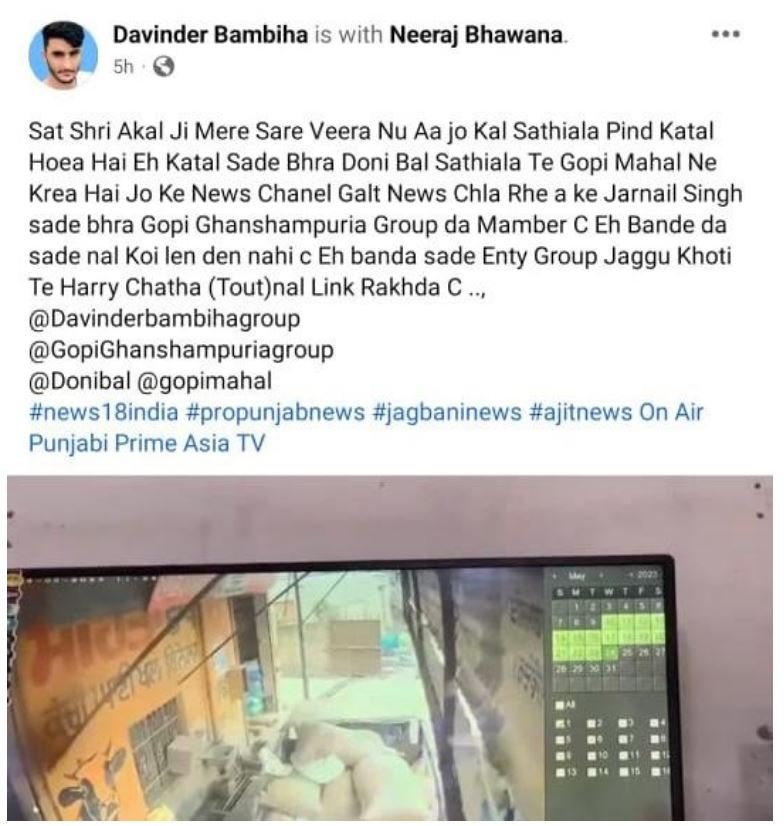Viewport: 784px width, 826px height.
Task: Check the All channels checkbox
Action: pos(560,705)
